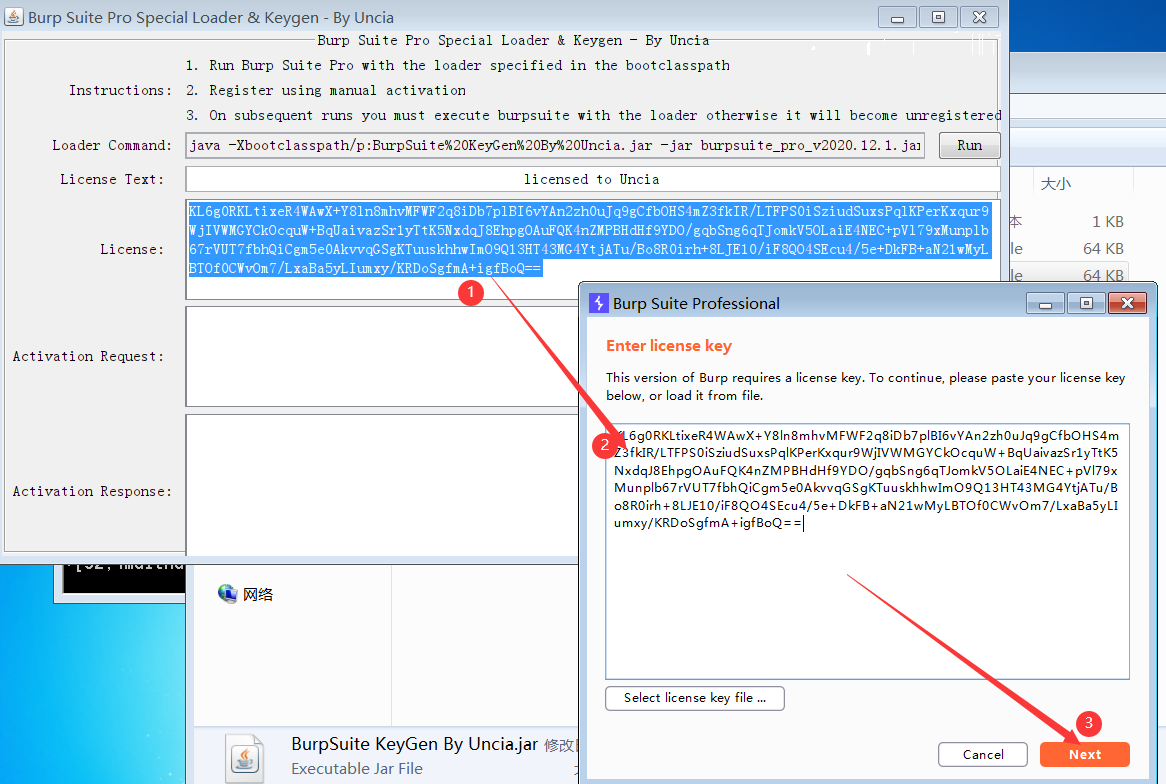This screenshot has height=784, width=1166.
Task: Focus the Activation Response text area
Action: pyautogui.click(x=382, y=484)
